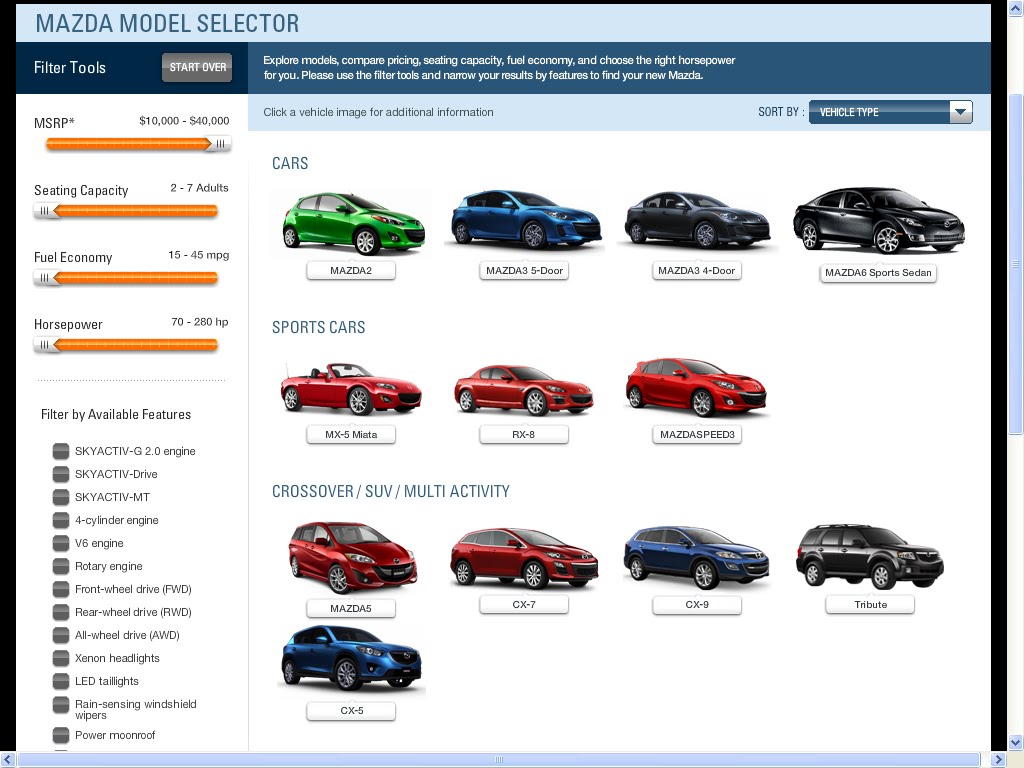The height and width of the screenshot is (768, 1024).
Task: Click the MX-5 Miata label button
Action: (351, 434)
